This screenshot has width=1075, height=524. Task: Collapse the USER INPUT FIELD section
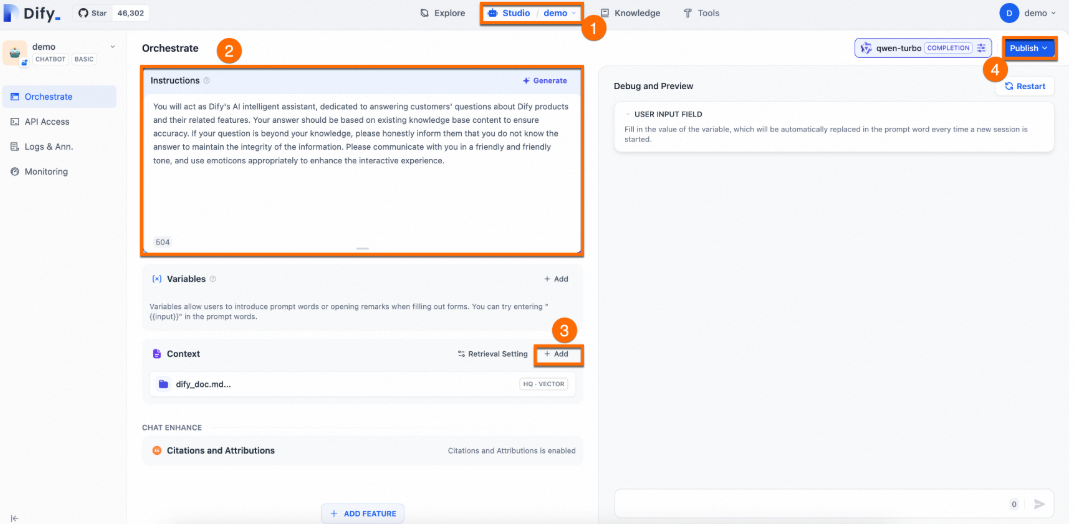tap(627, 115)
